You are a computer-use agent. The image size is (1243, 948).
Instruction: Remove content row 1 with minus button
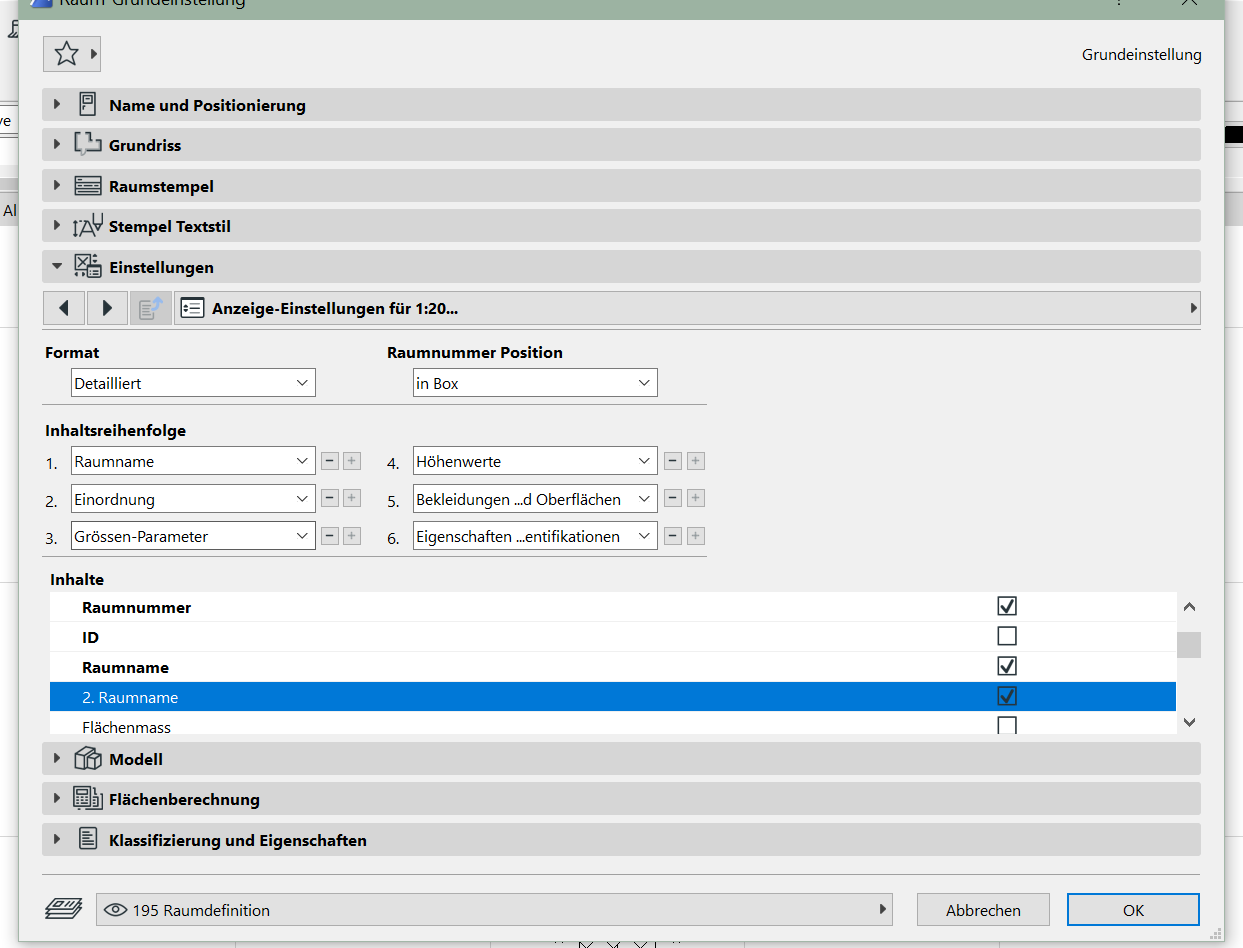click(330, 461)
